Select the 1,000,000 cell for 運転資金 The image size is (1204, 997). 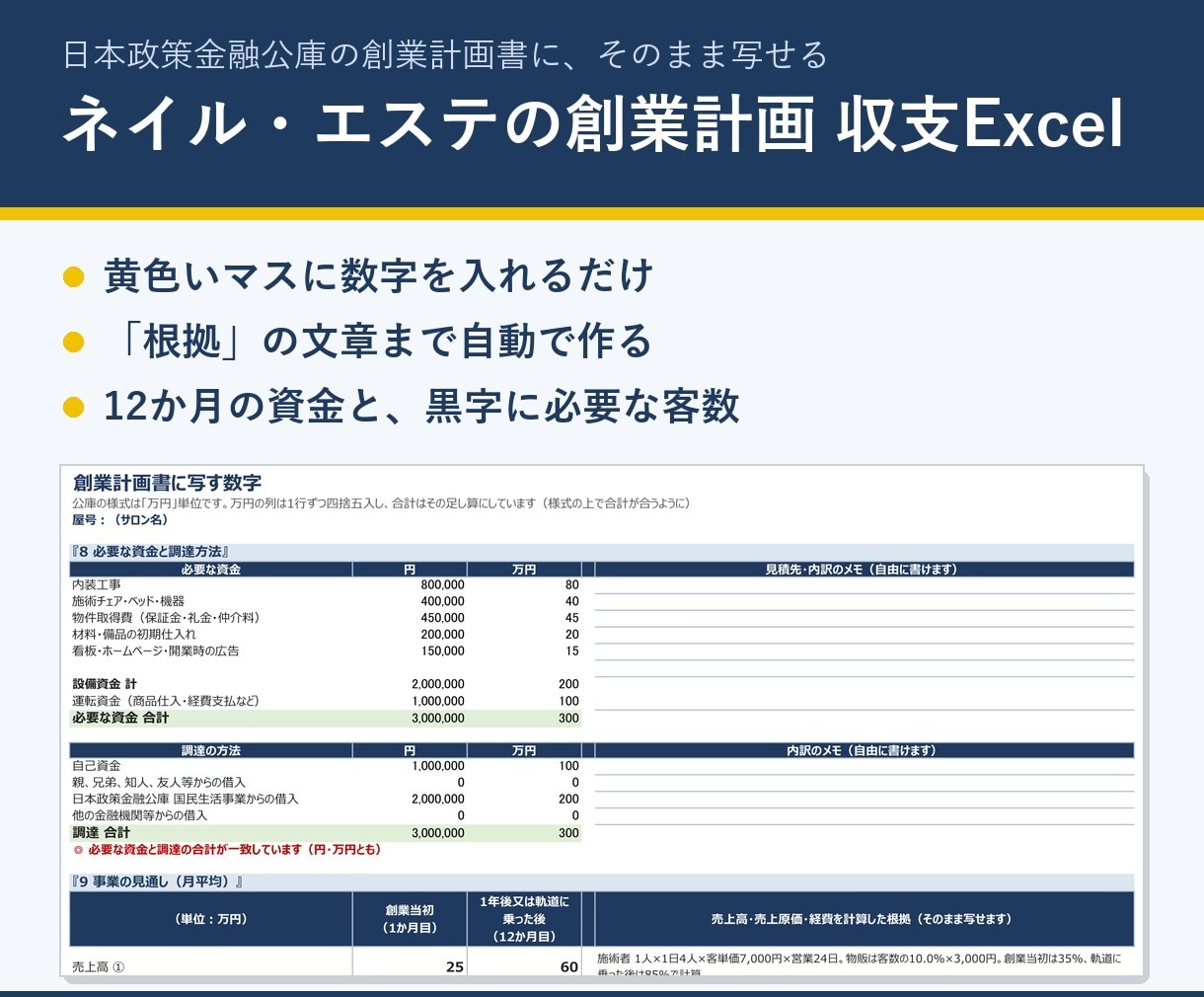tap(437, 701)
